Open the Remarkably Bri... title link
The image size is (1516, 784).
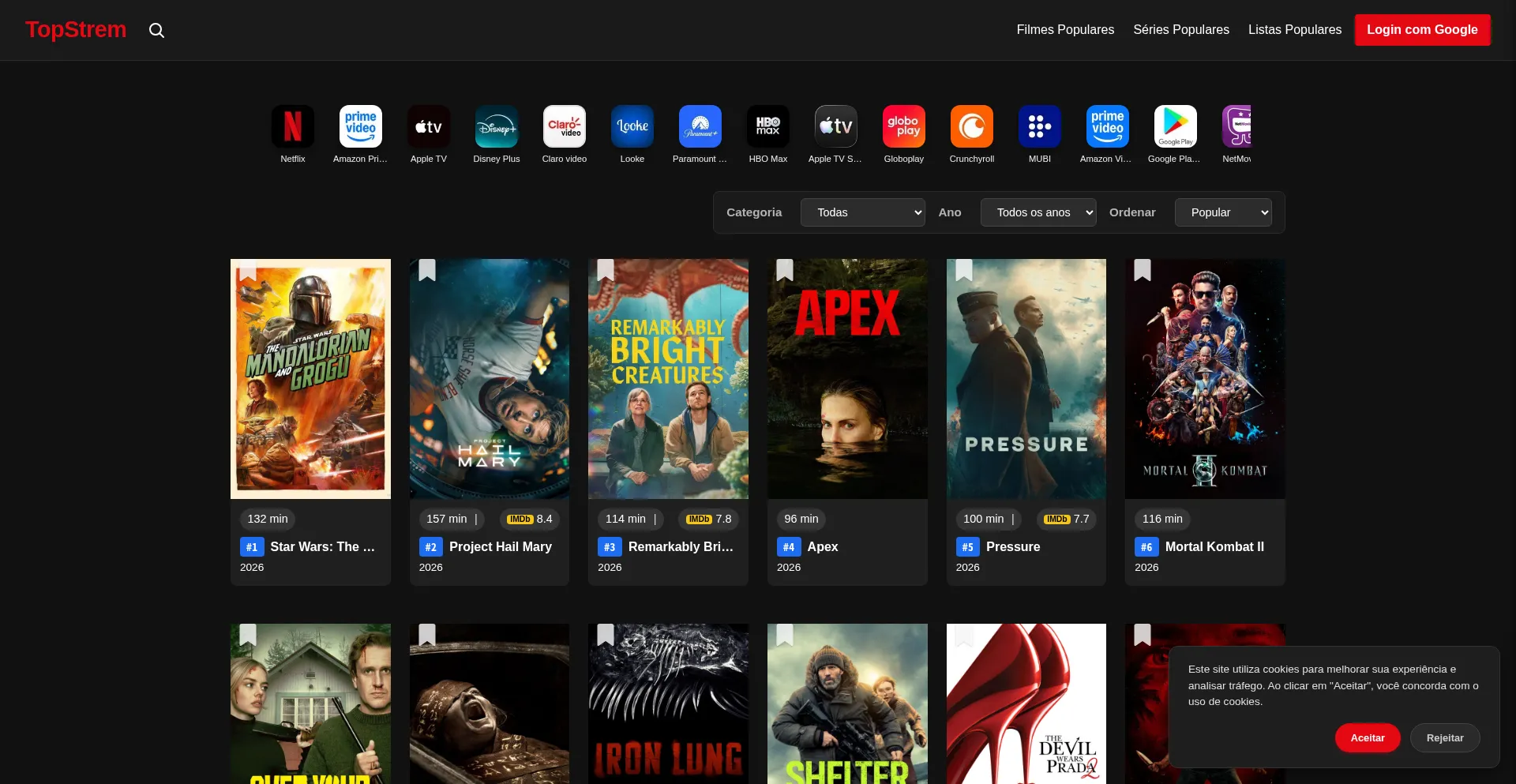point(681,546)
